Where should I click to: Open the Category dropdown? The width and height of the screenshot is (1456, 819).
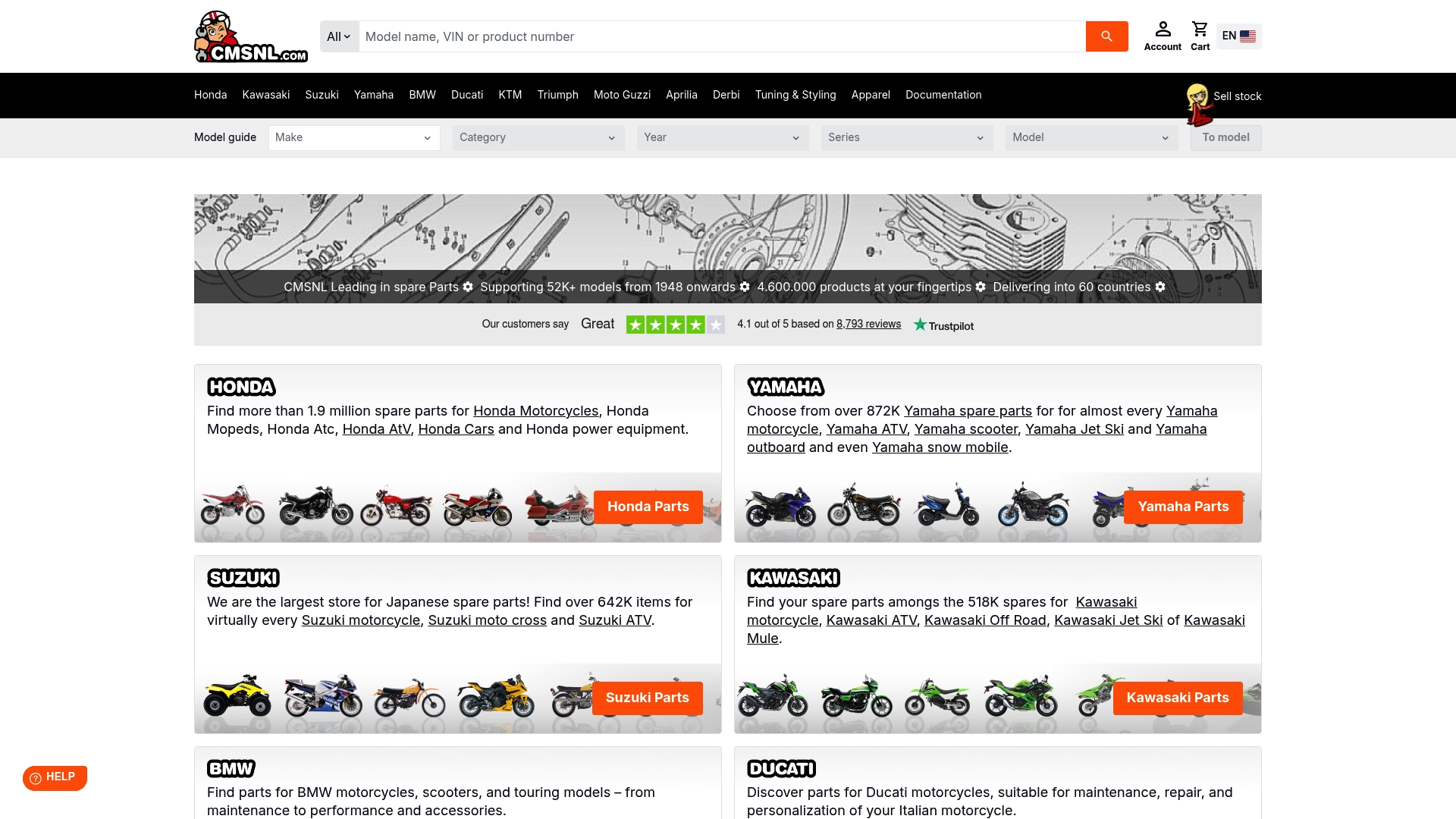coord(538,137)
